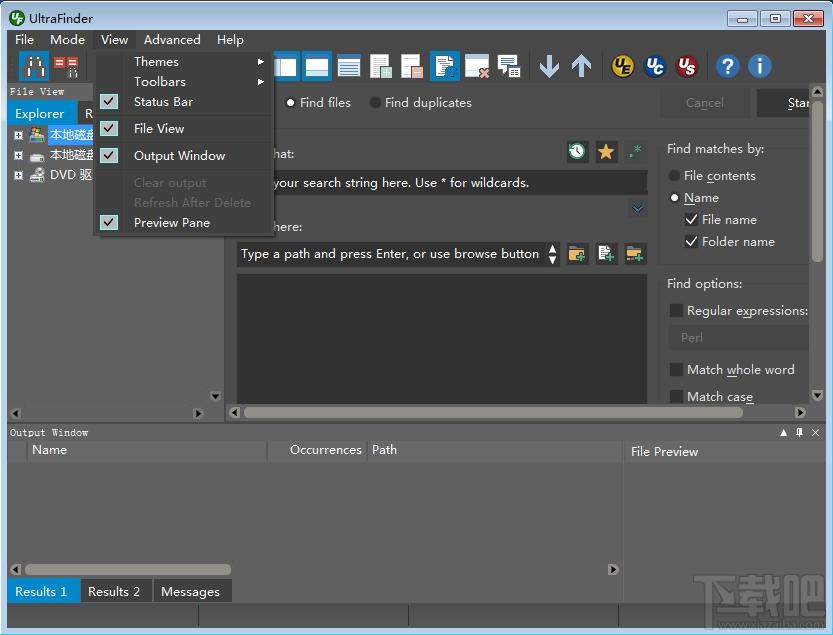Enable the Regular expressions checkbox
Image resolution: width=833 pixels, height=635 pixels.
[676, 310]
